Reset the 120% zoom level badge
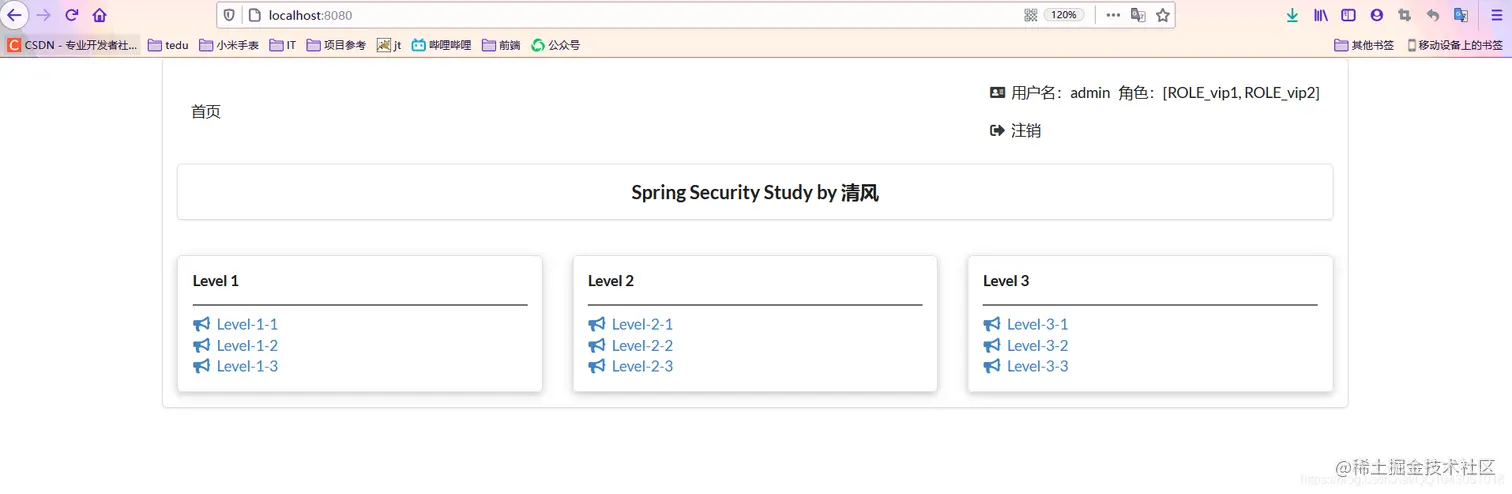The width and height of the screenshot is (1512, 494). 1064,15
